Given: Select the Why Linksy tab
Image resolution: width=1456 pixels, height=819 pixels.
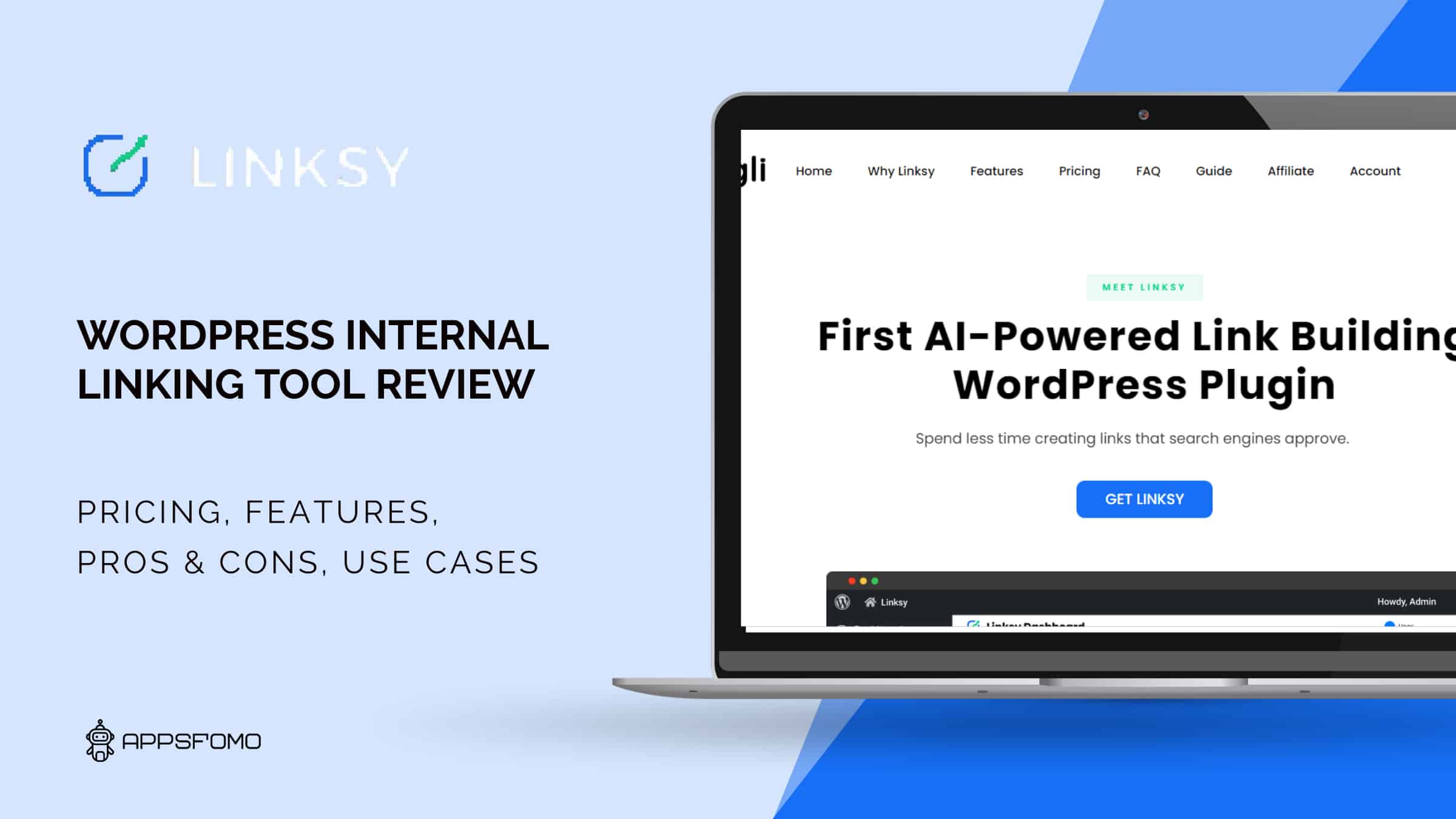Looking at the screenshot, I should (901, 171).
